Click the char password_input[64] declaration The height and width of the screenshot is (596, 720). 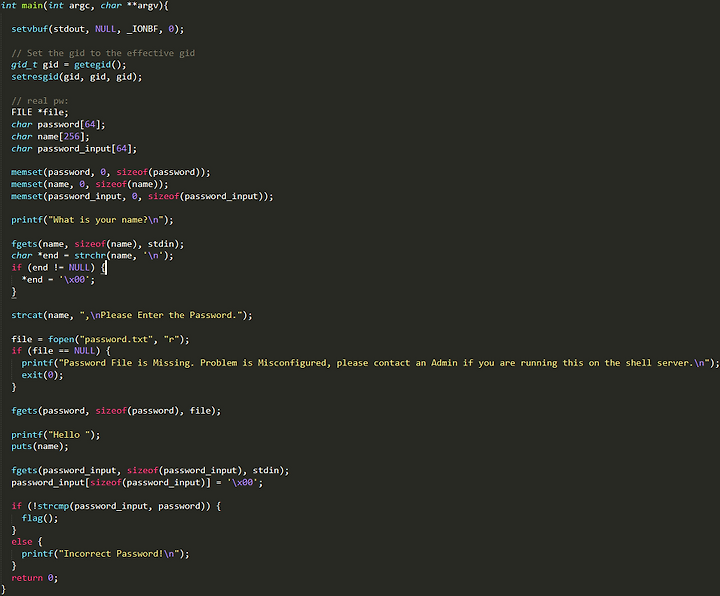74,149
